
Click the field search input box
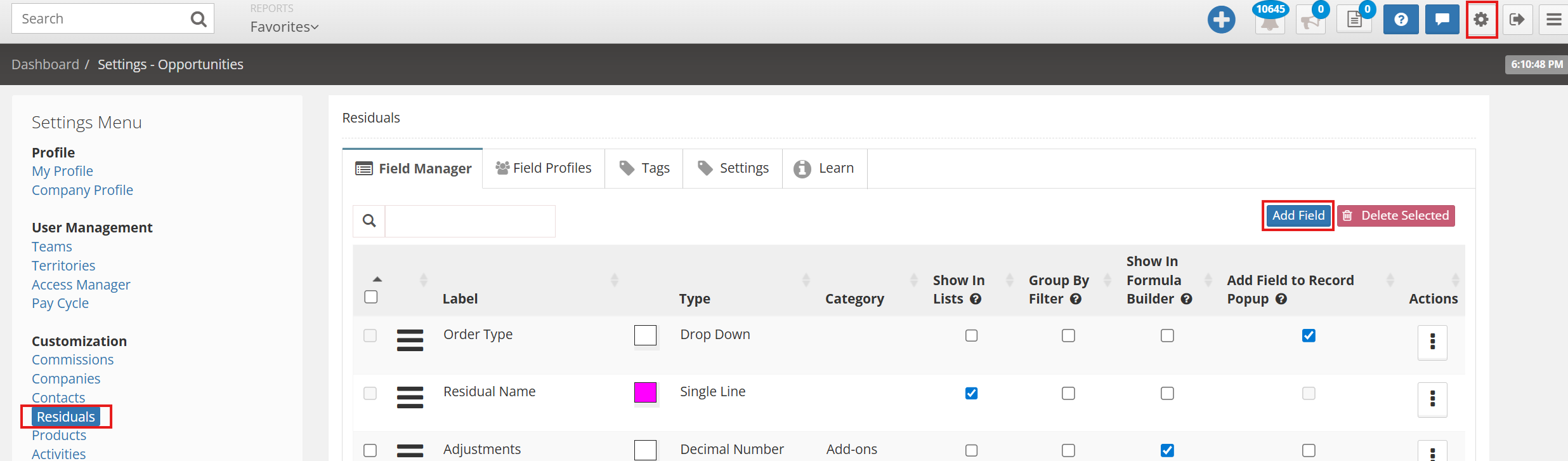(469, 221)
